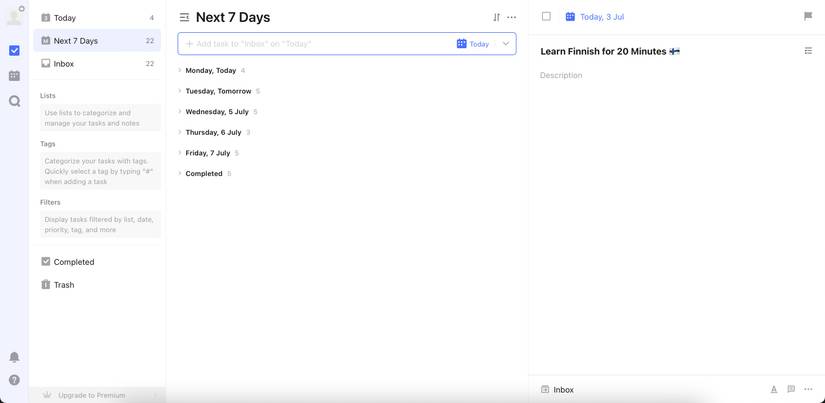Expand the Tuesday, Tomorrow section
Image resolution: width=825 pixels, height=403 pixels.
(x=179, y=91)
